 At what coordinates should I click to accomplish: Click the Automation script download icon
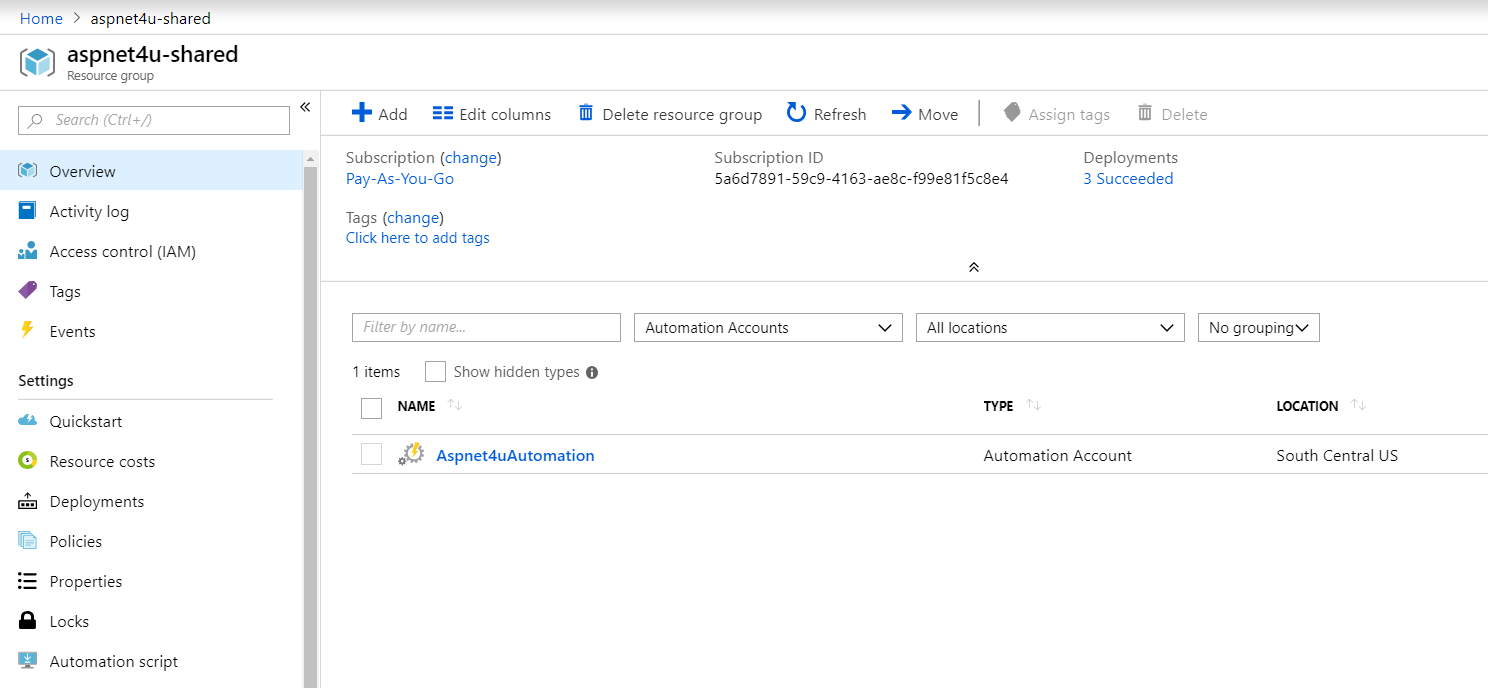(28, 661)
